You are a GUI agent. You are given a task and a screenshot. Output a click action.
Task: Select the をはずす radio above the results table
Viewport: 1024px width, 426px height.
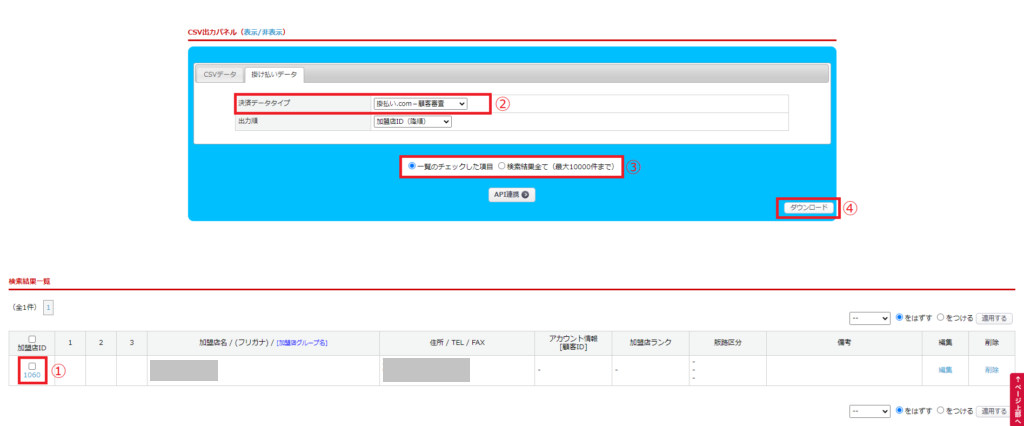coord(899,318)
